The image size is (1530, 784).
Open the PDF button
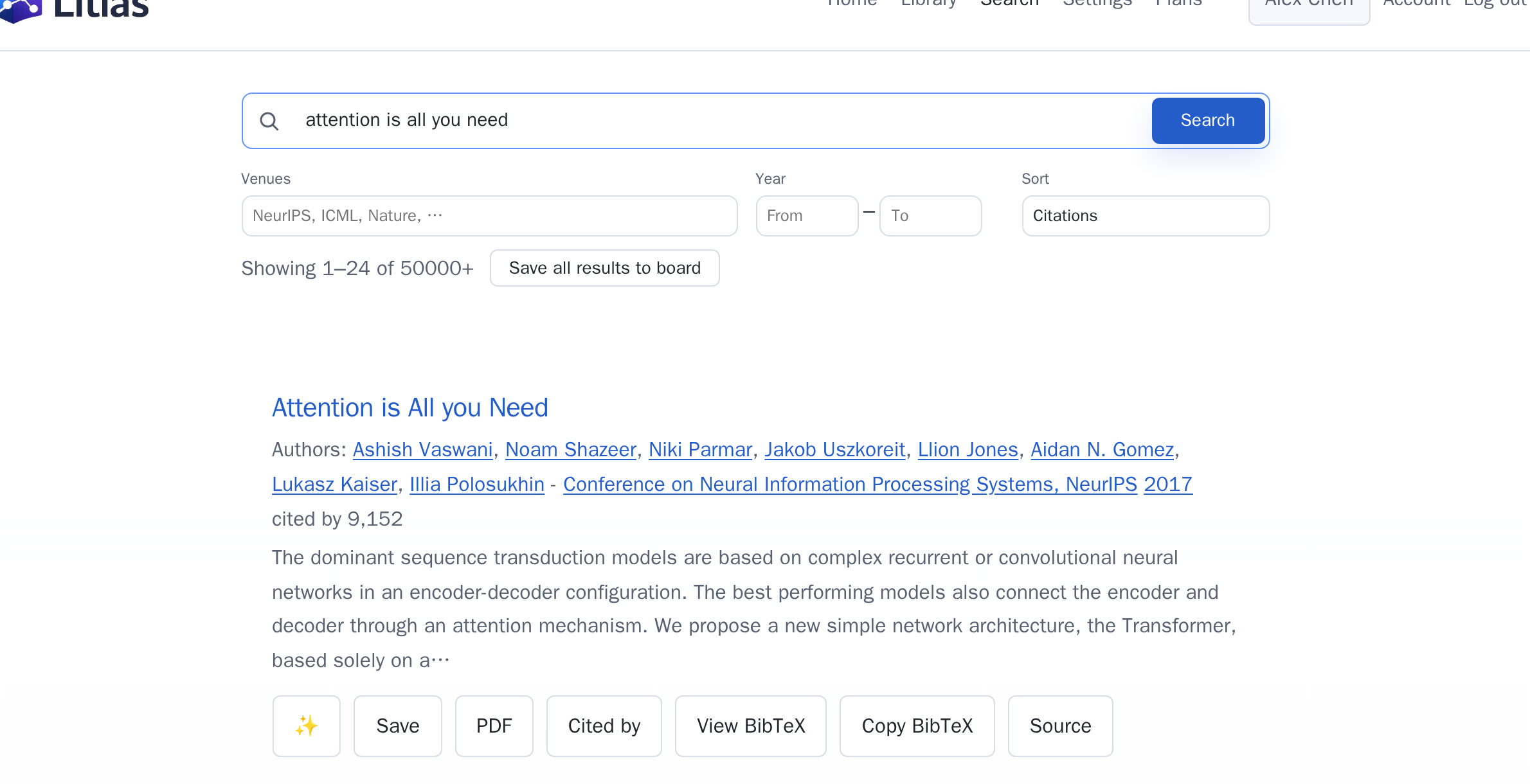494,726
